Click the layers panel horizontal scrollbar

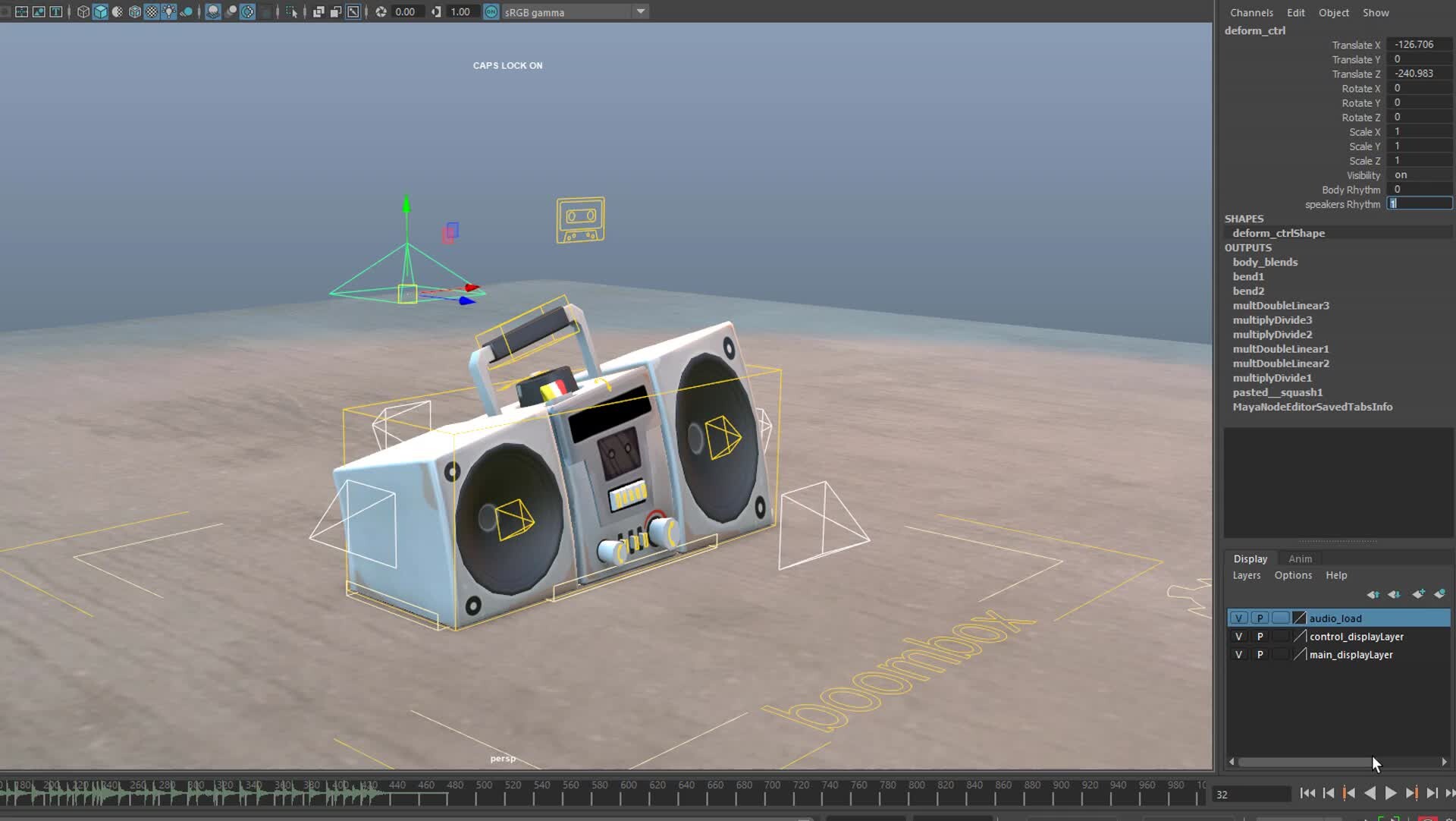click(x=1301, y=761)
